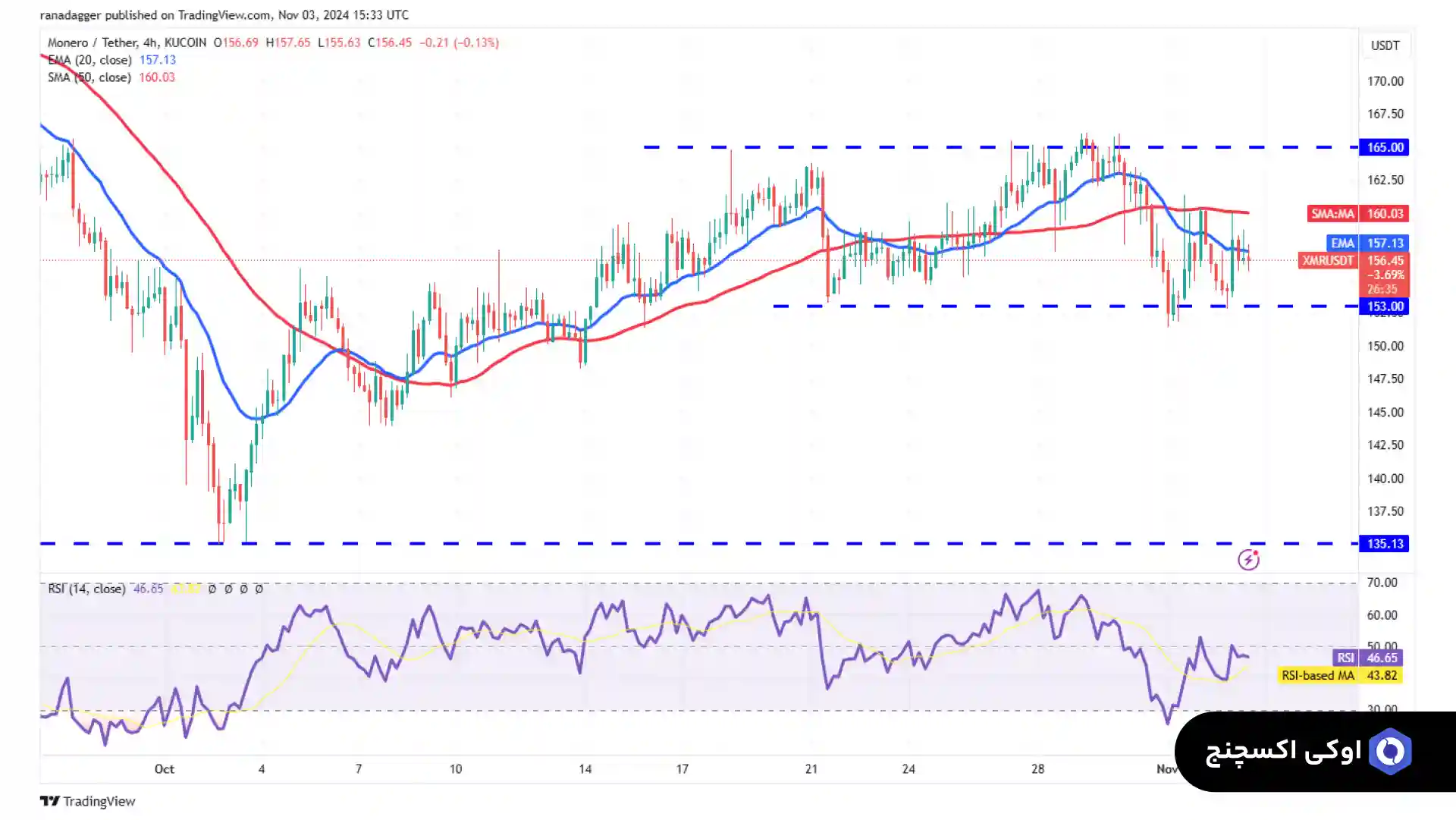Viewport: 1456px width, 820px height.
Task: Select the SMA (50, close) indicator legend
Action: (89, 77)
